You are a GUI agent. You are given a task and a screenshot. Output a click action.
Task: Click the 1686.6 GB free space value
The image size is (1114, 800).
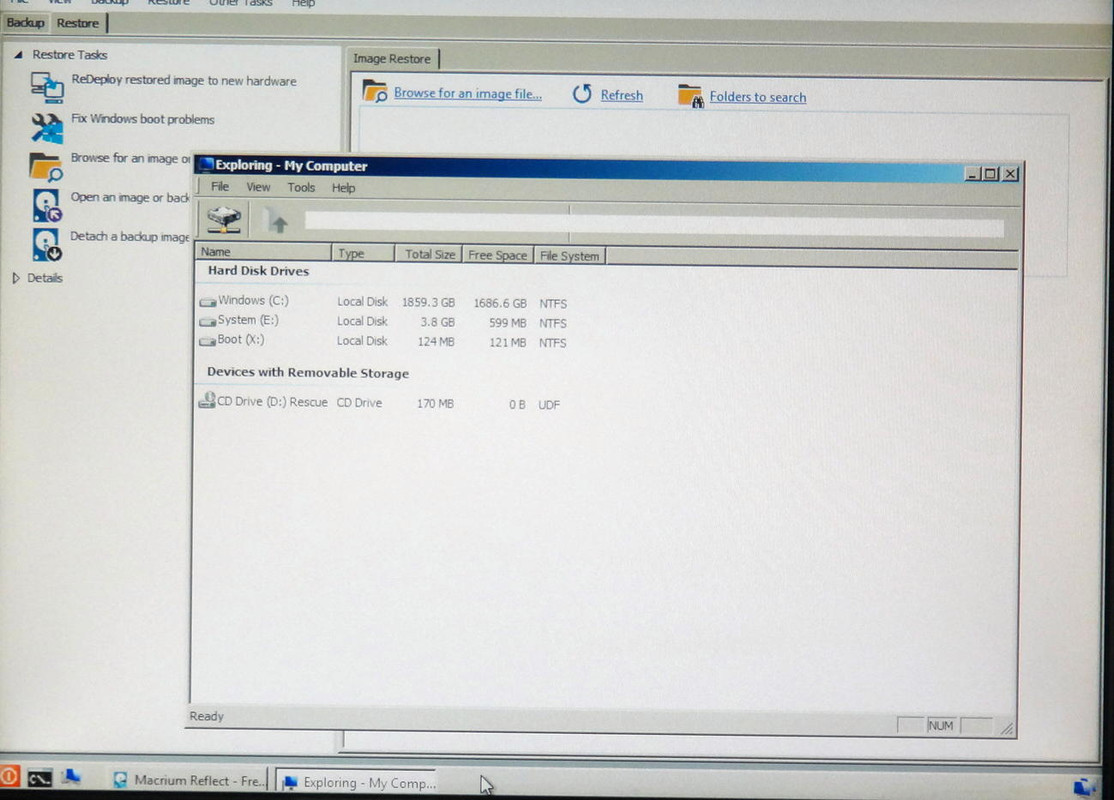pos(500,303)
